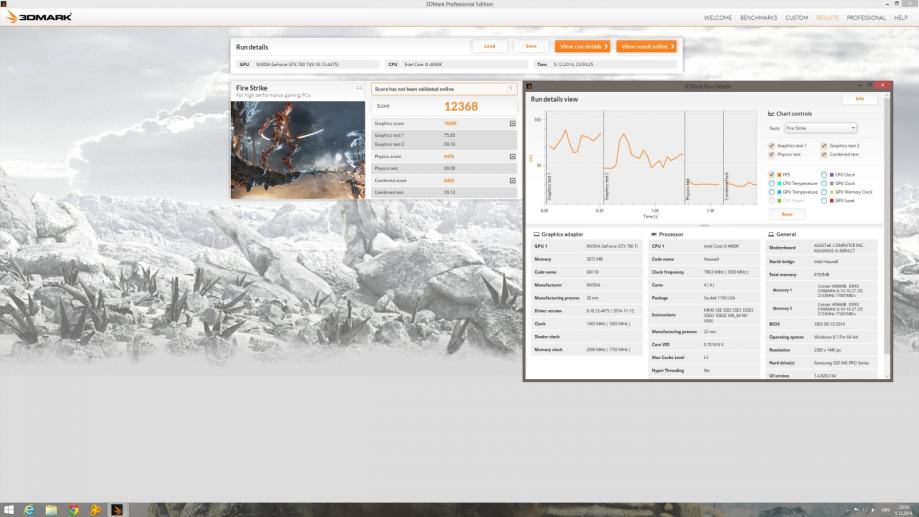This screenshot has height=517, width=919.
Task: Enable CPU Temperature chart series
Action: pos(771,183)
